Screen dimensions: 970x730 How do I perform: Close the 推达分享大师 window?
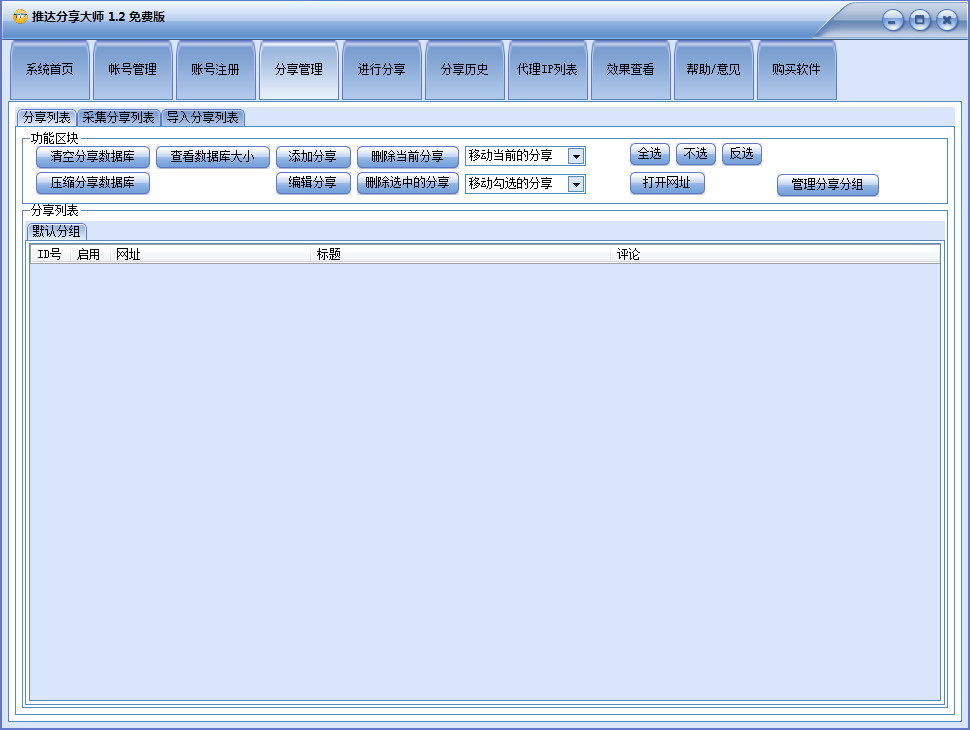coord(946,21)
